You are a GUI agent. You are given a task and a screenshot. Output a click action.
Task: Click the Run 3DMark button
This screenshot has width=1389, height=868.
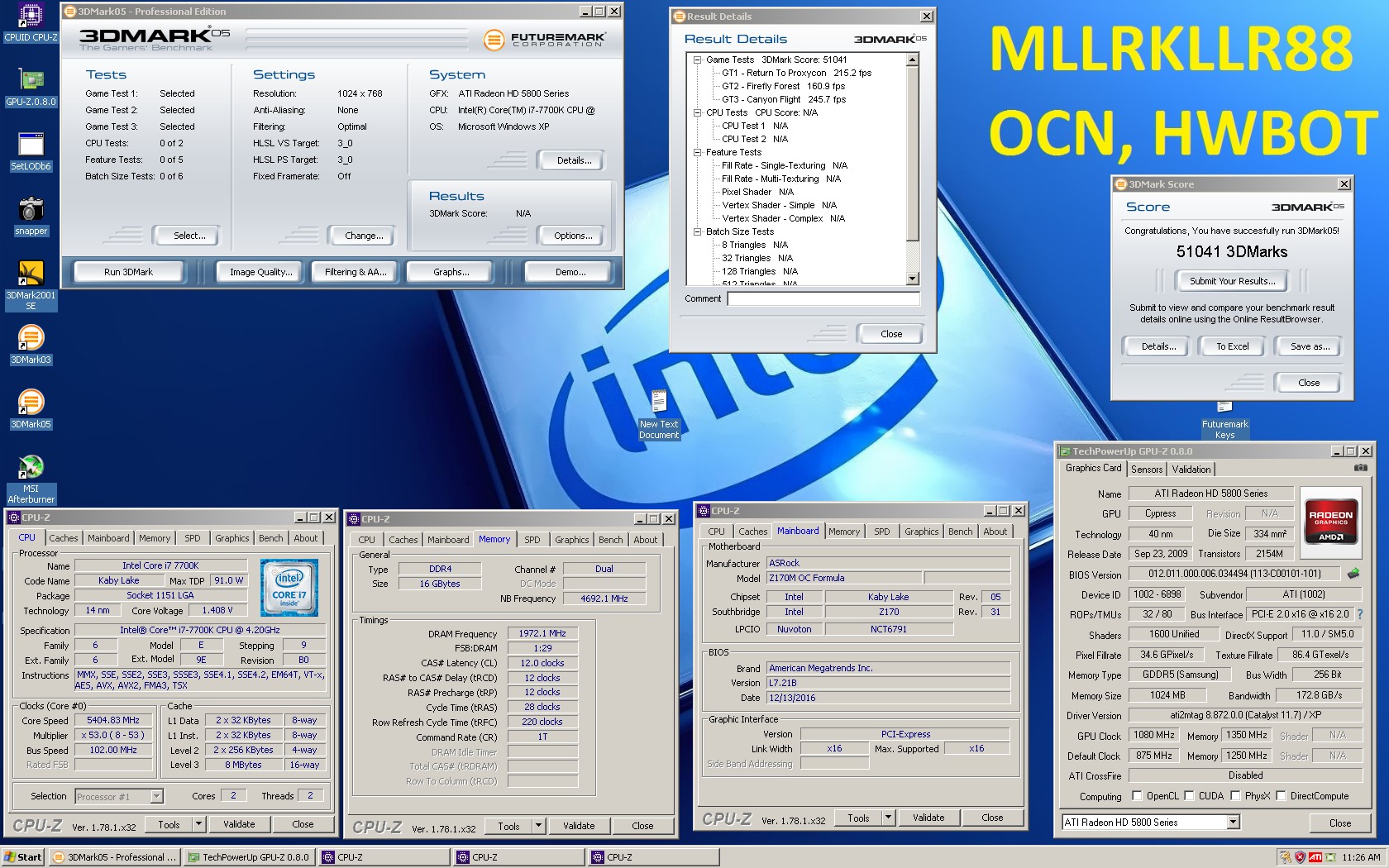pos(128,272)
